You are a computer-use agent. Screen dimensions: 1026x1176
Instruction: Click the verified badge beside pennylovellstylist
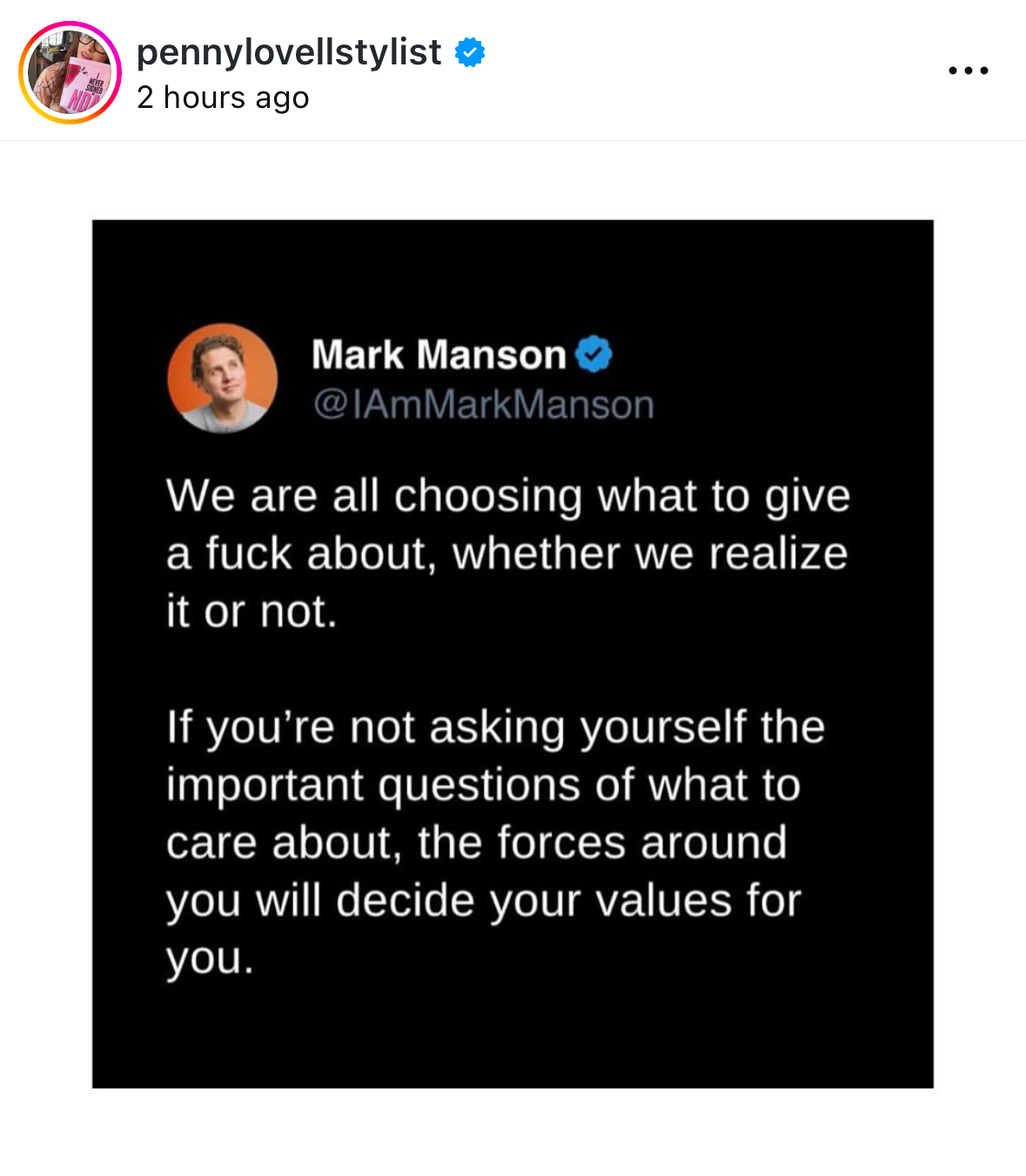(x=470, y=53)
